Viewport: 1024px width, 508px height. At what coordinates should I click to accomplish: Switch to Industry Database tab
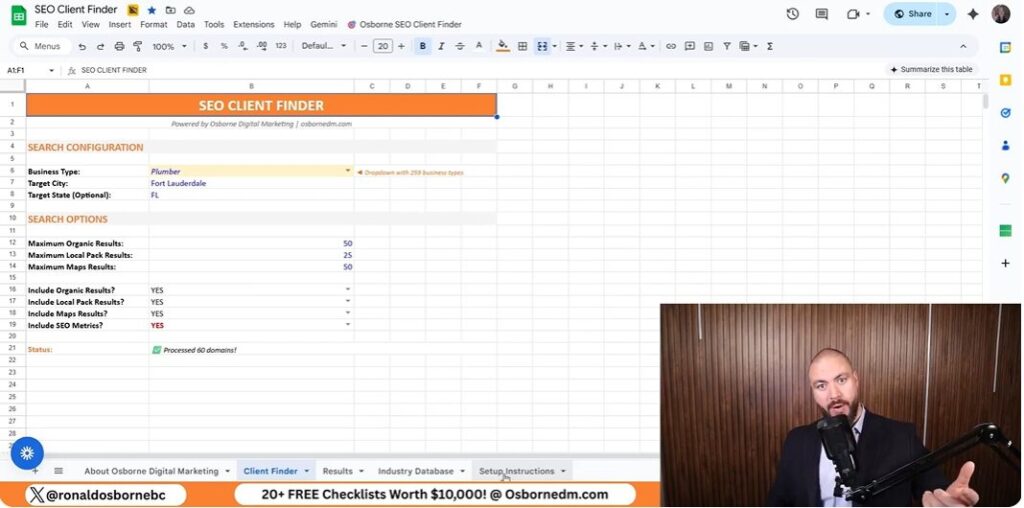(415, 471)
